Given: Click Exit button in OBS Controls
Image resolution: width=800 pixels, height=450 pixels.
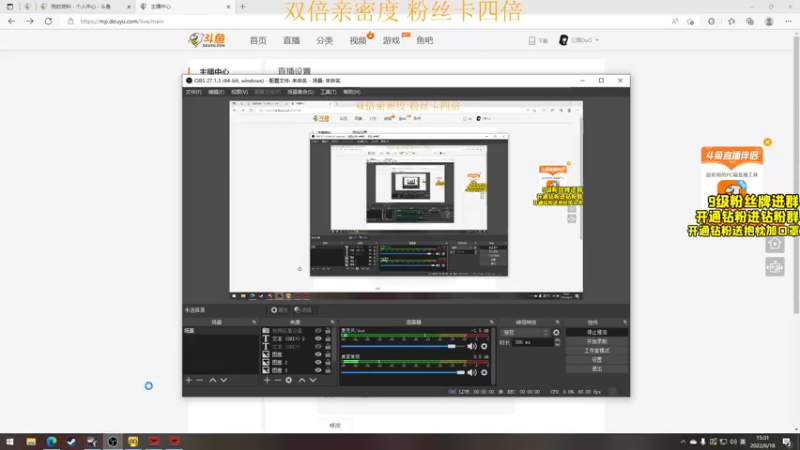Looking at the screenshot, I should (596, 369).
